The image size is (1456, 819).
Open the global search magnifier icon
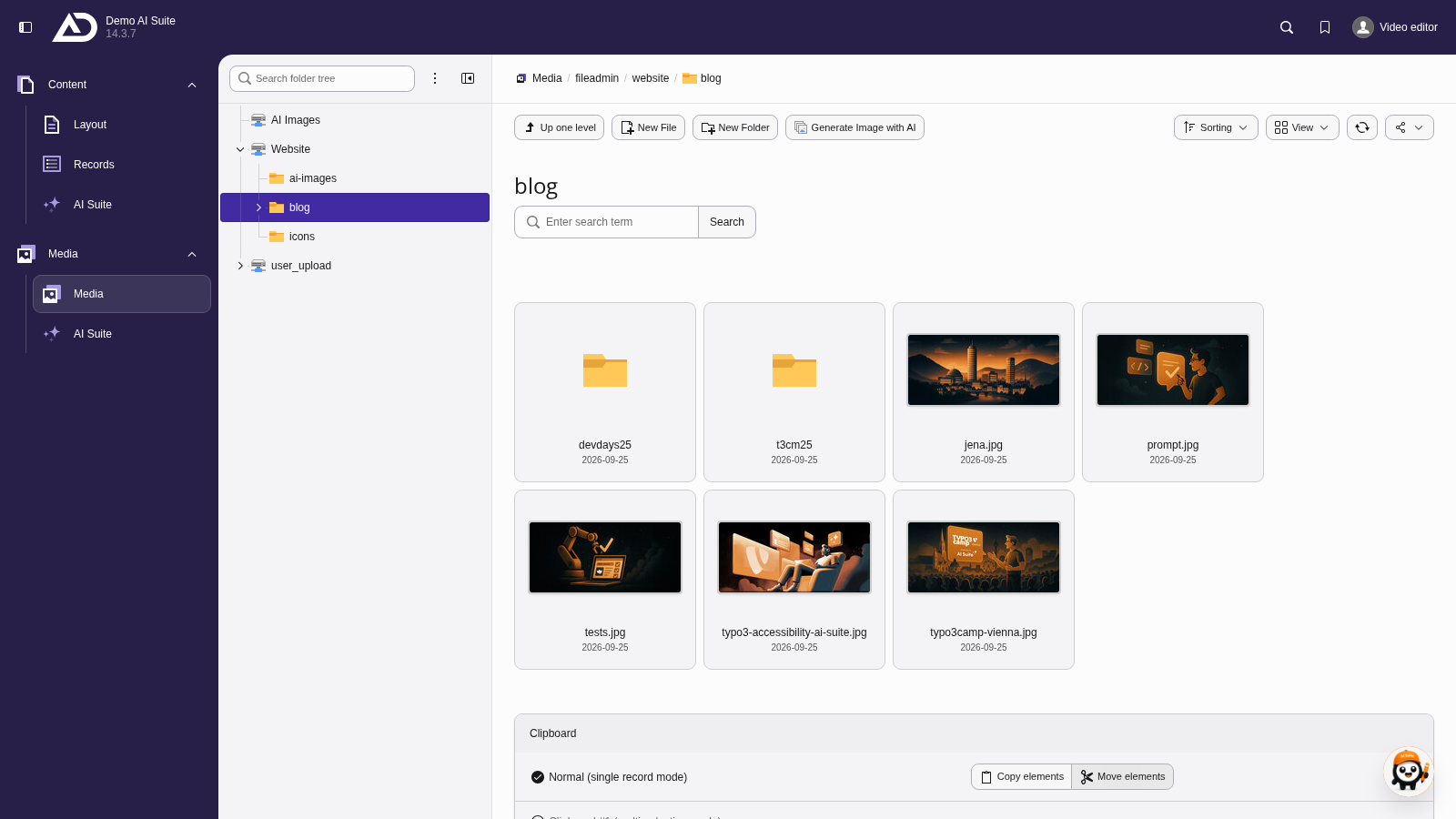(x=1287, y=27)
